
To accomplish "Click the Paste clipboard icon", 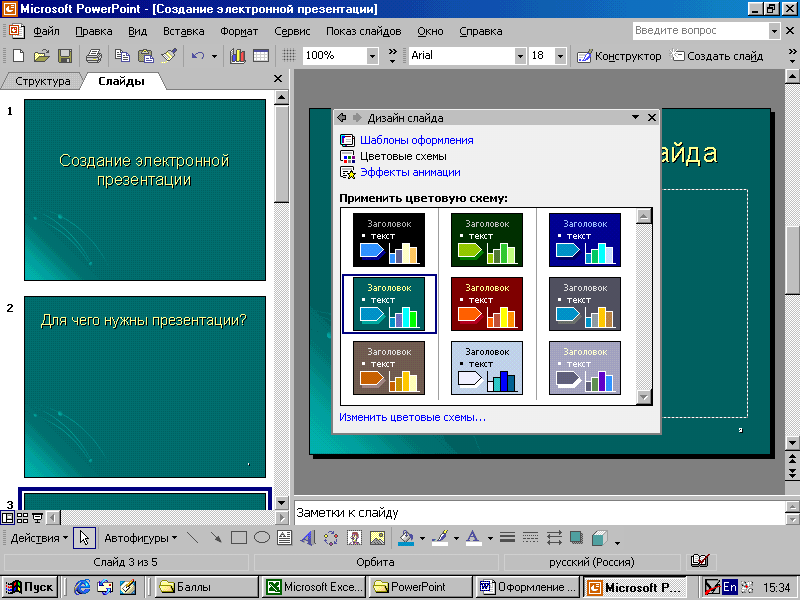I will (146, 56).
